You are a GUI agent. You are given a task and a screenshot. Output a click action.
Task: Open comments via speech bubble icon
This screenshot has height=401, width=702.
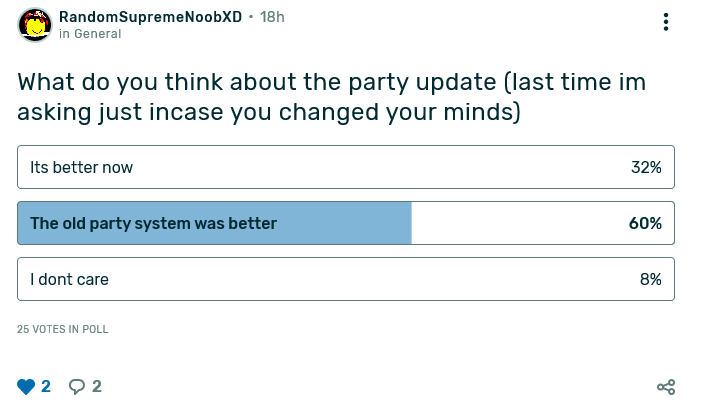(x=77, y=386)
